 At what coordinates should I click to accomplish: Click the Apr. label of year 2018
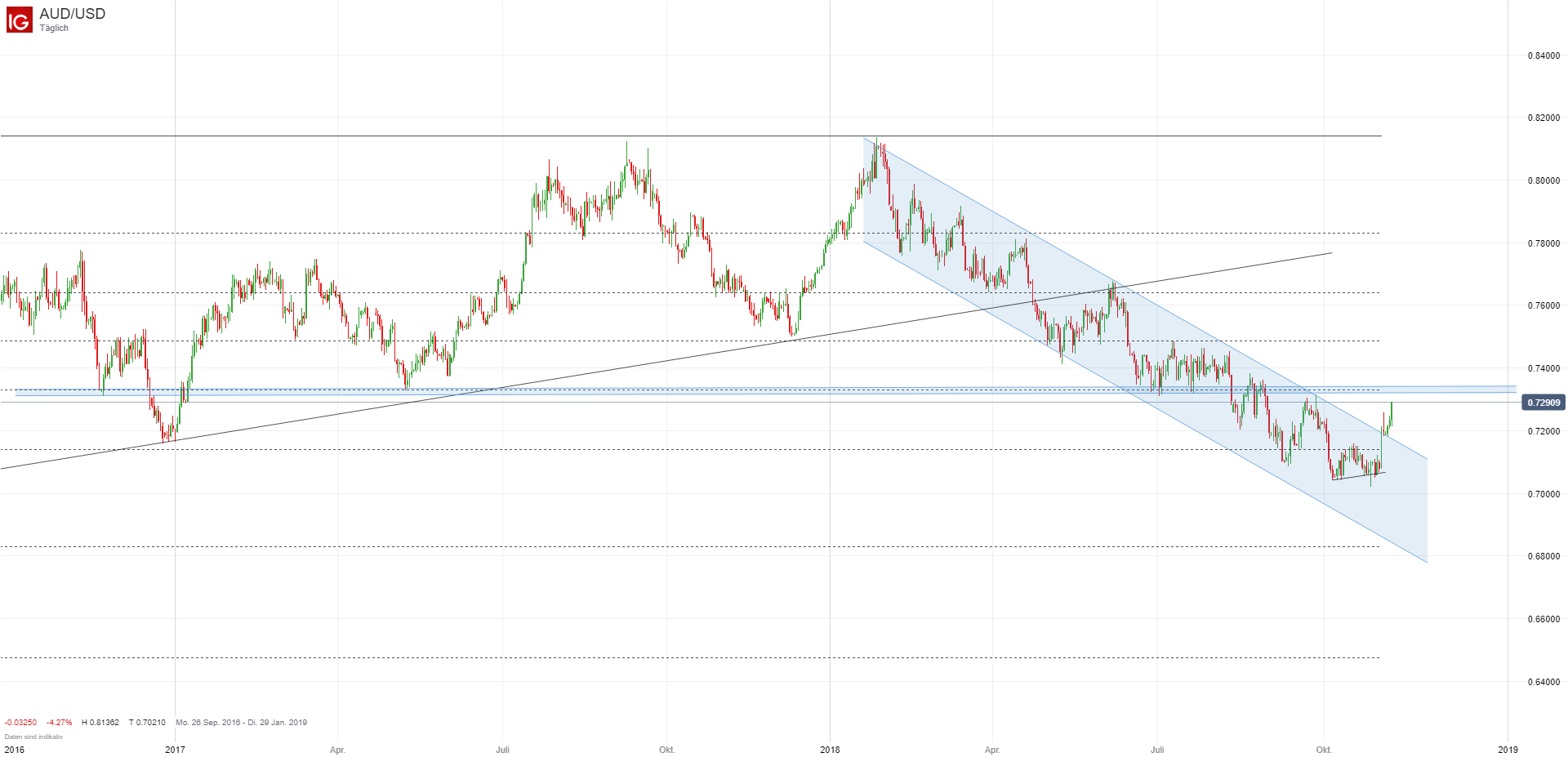pos(992,750)
